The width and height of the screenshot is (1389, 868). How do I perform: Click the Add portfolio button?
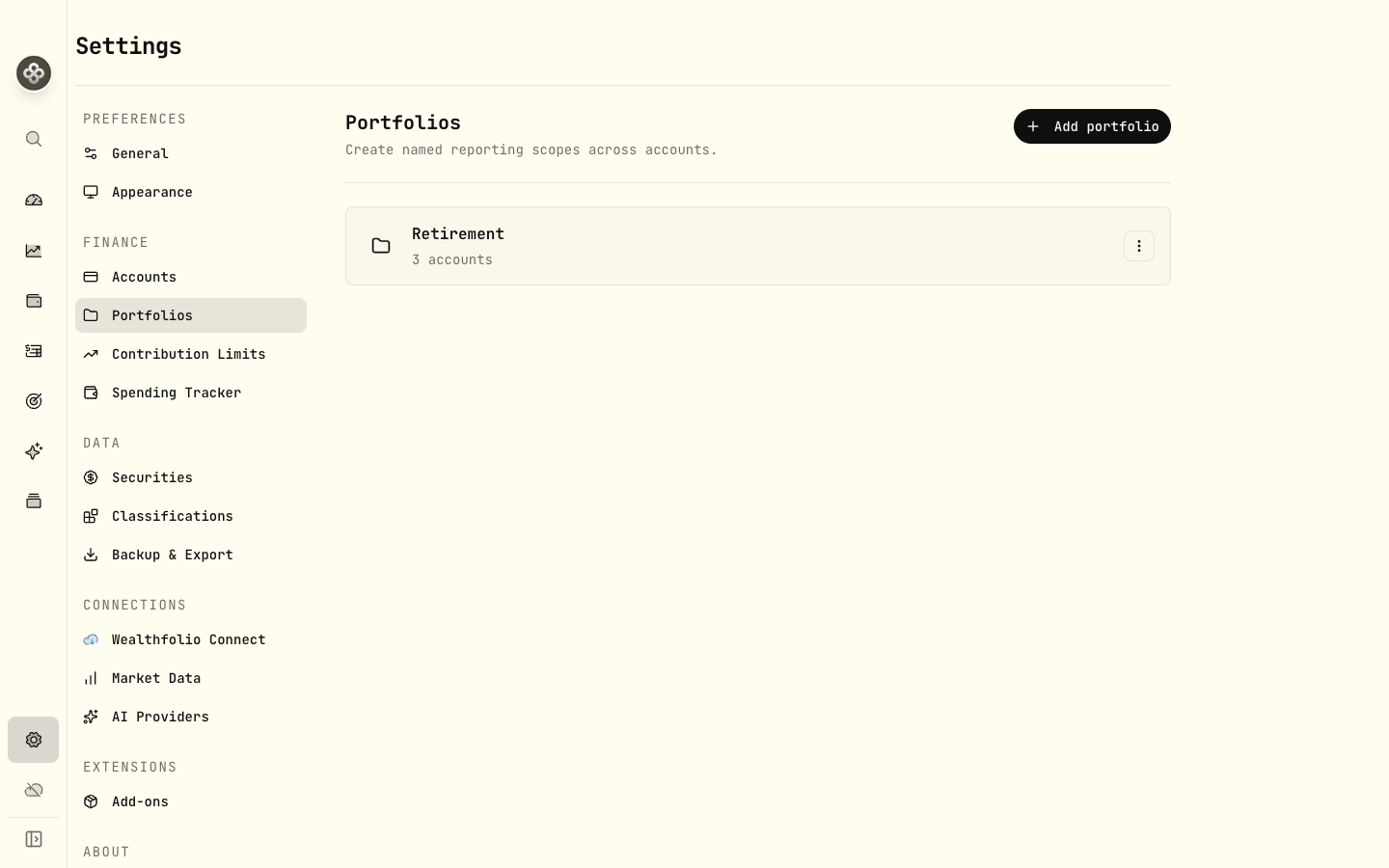click(1092, 126)
